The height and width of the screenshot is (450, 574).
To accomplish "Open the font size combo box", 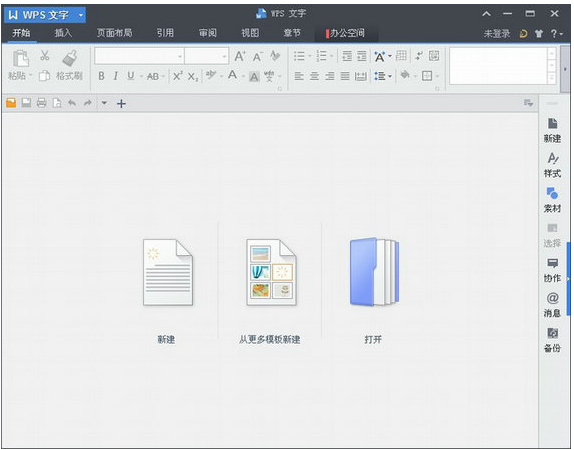I will (206, 56).
